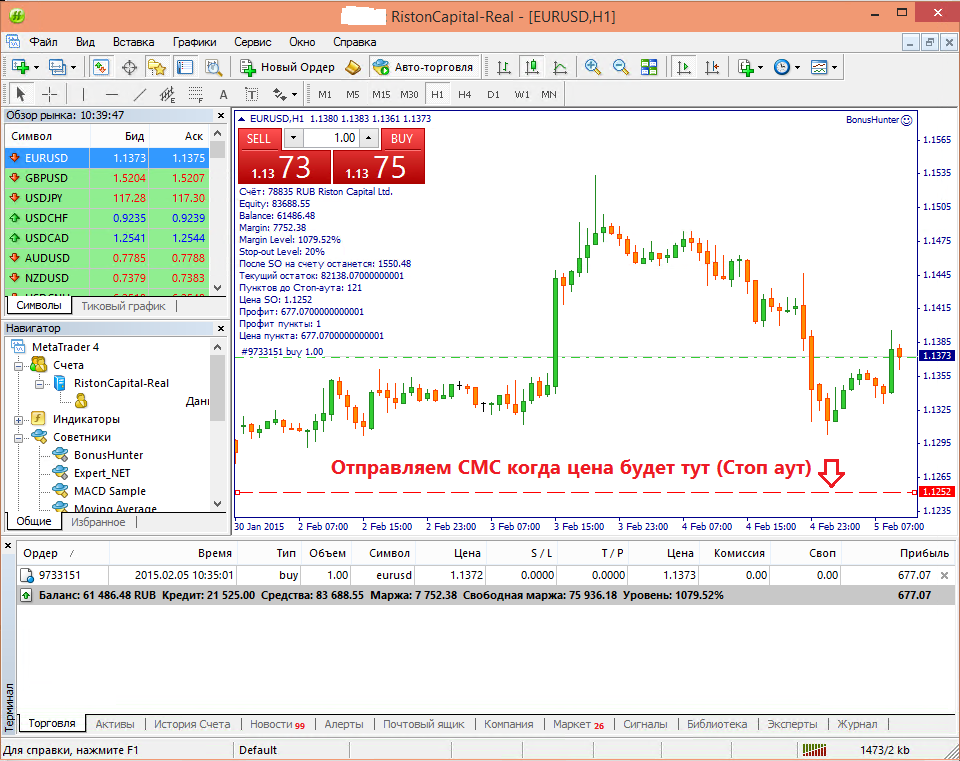960x761 pixels.
Task: Open the Strategy Tester magnifier icon
Action: tap(213, 67)
